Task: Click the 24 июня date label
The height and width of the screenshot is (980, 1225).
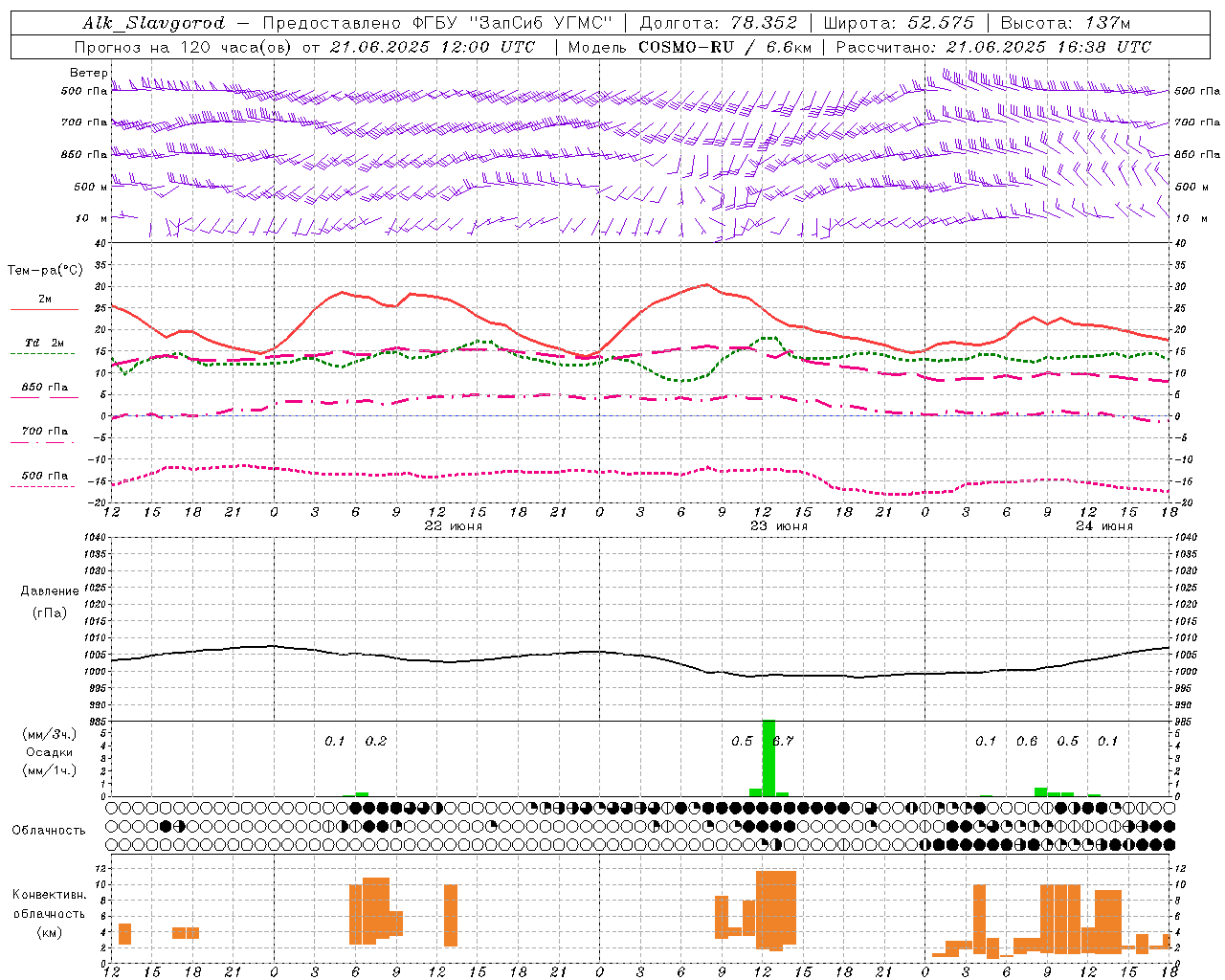Action: click(1103, 526)
